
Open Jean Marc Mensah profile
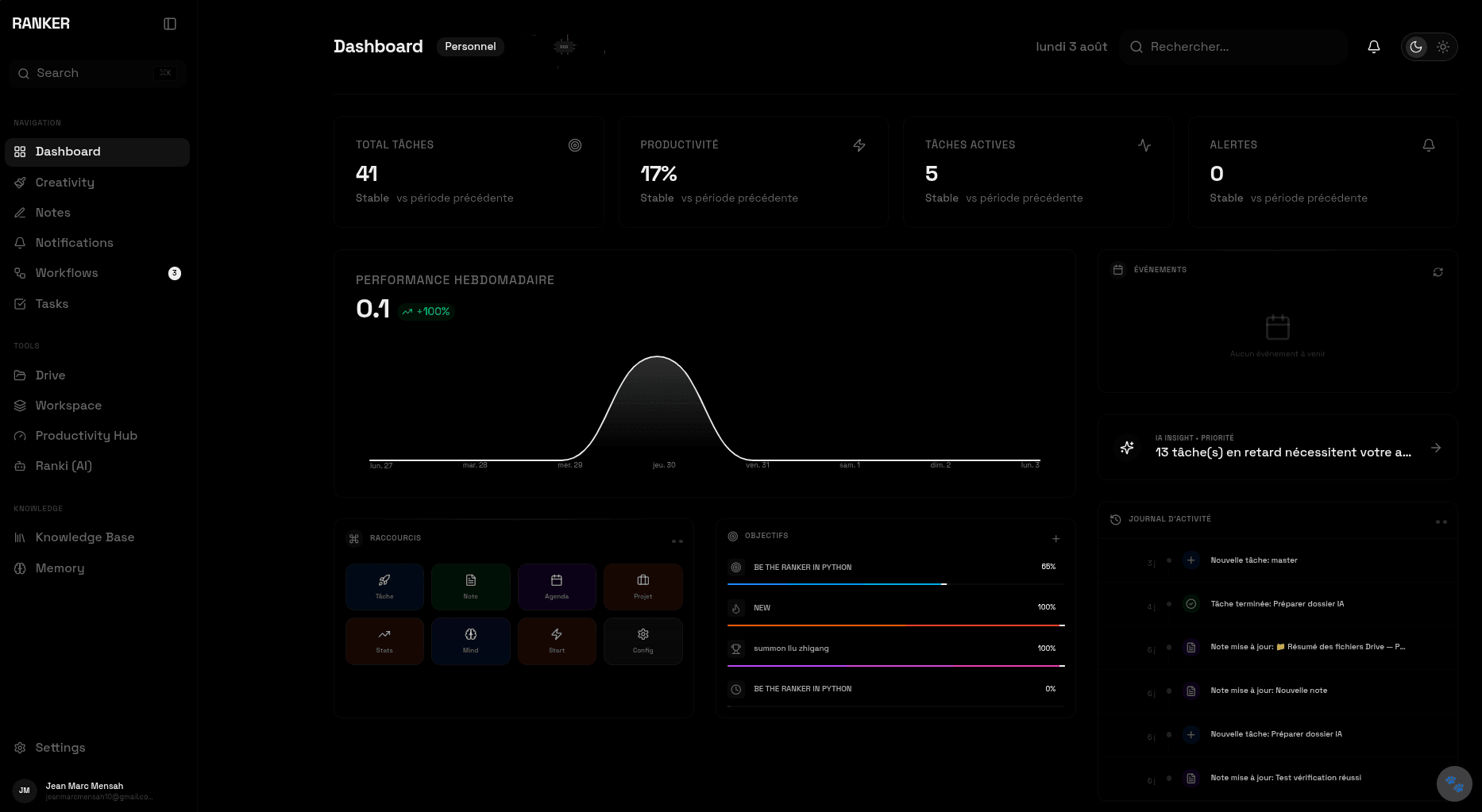[97, 791]
